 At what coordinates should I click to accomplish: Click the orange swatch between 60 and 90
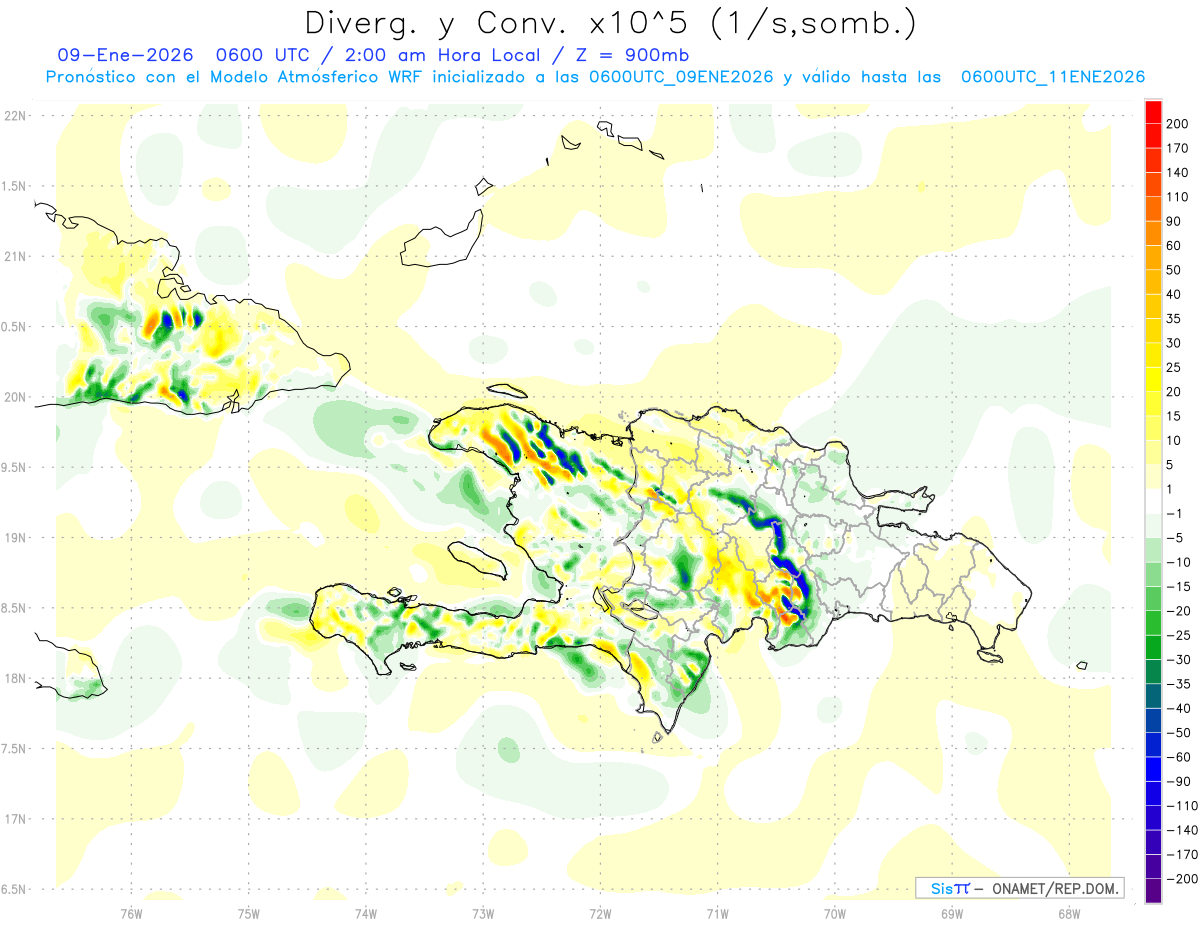[1153, 233]
